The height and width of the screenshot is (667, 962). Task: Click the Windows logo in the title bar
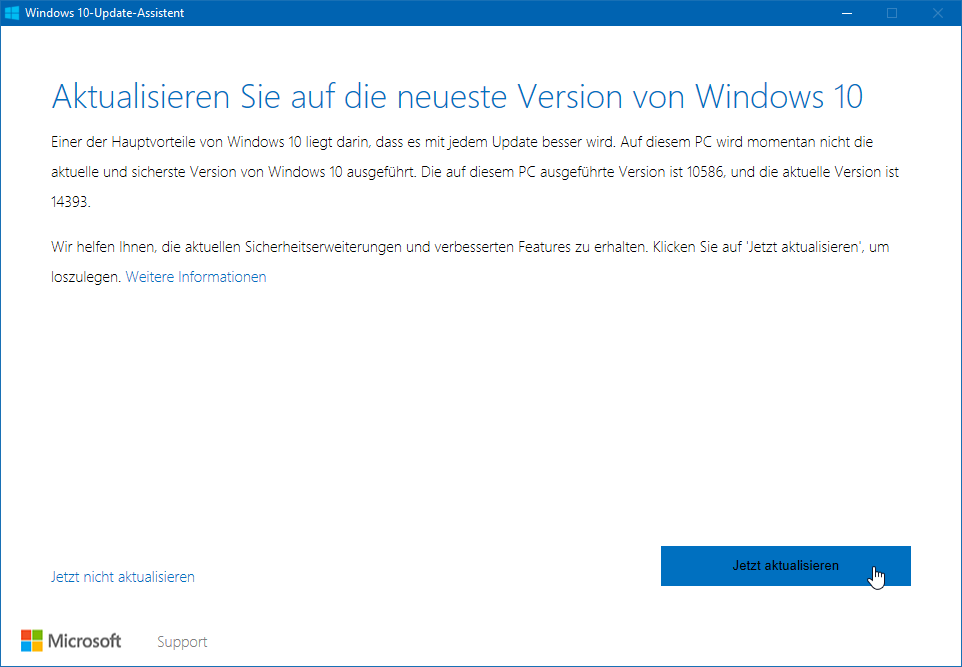[x=12, y=13]
